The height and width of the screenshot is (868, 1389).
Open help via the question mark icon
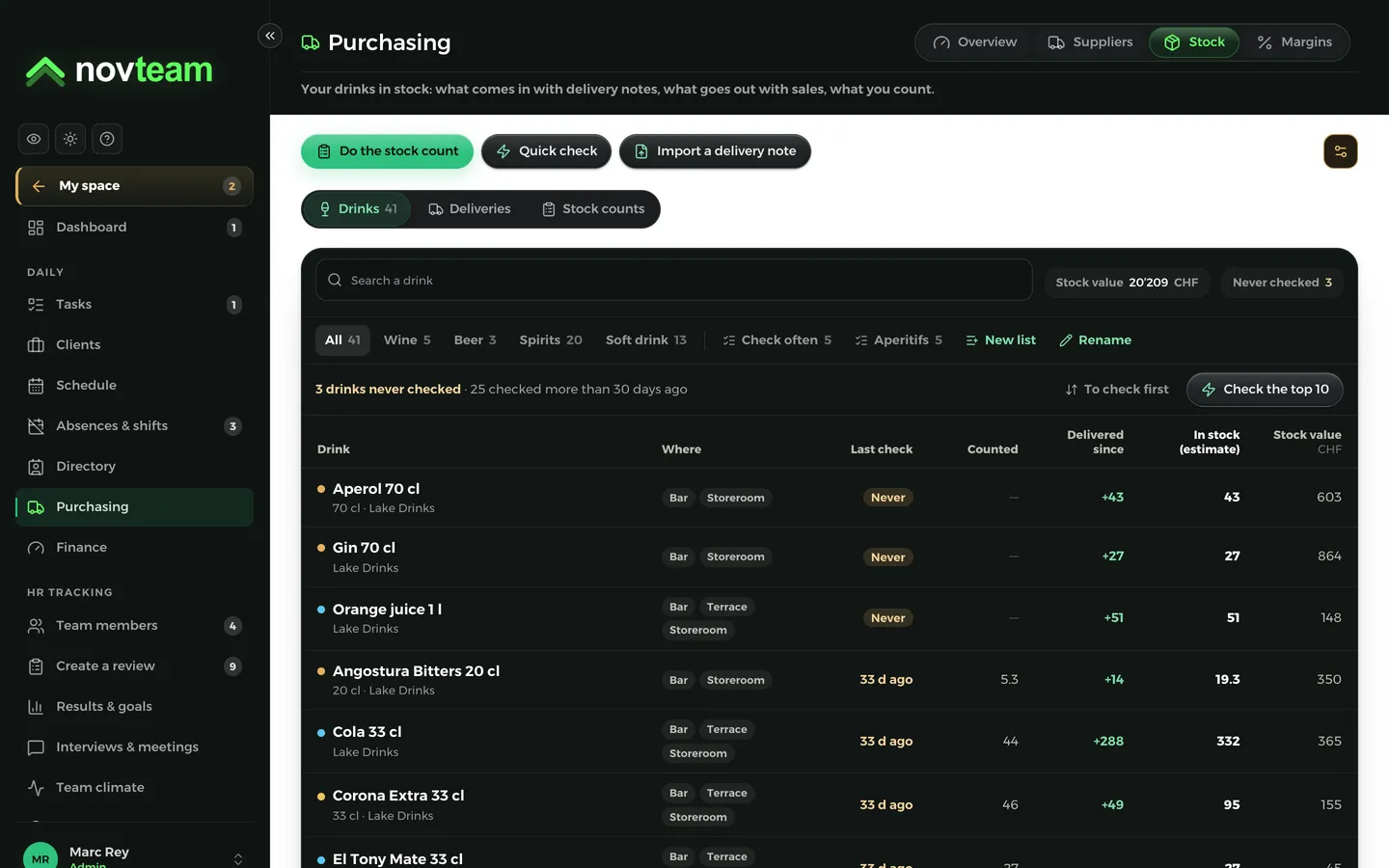[x=107, y=139]
